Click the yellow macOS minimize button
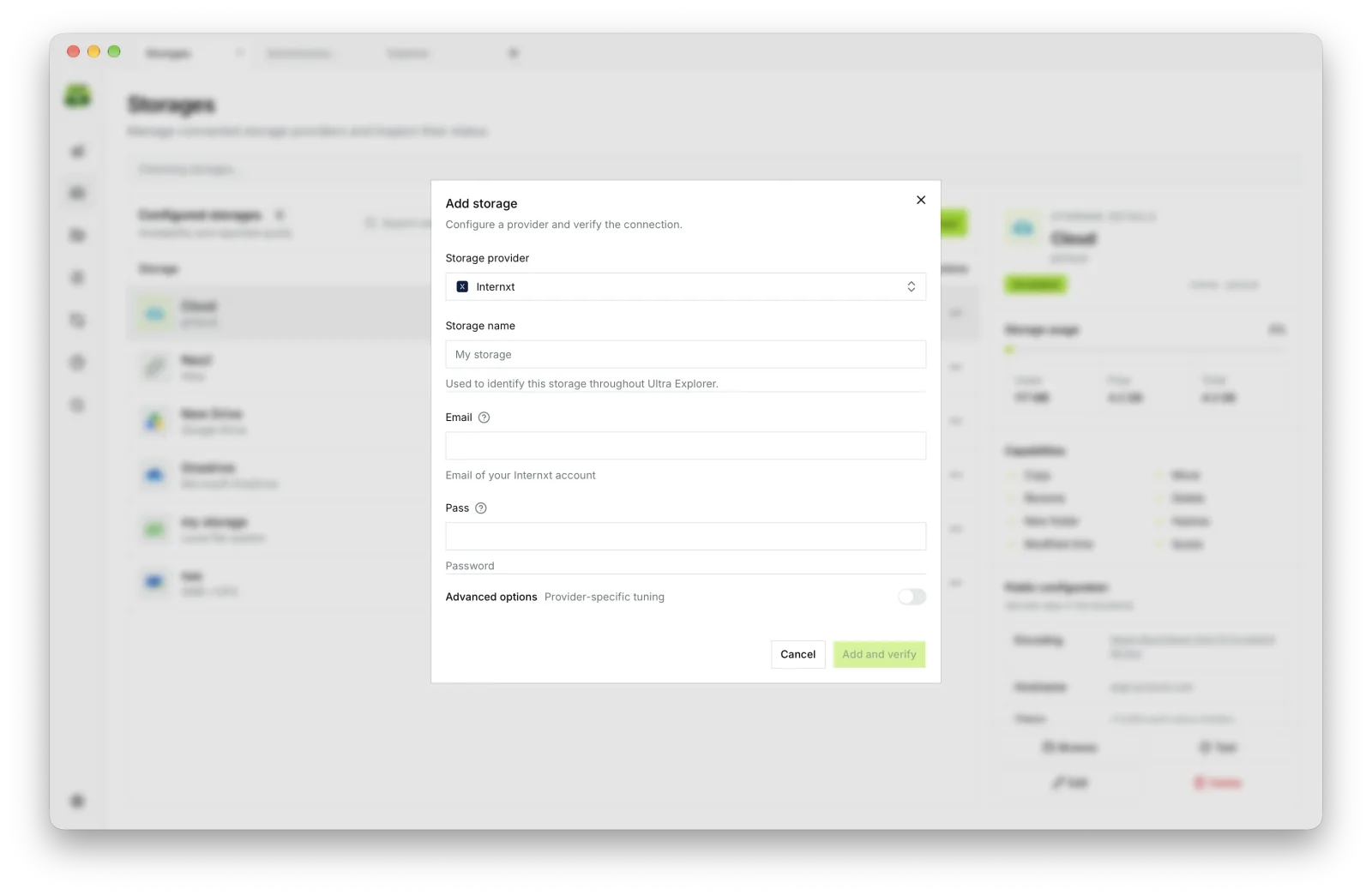 tap(93, 51)
